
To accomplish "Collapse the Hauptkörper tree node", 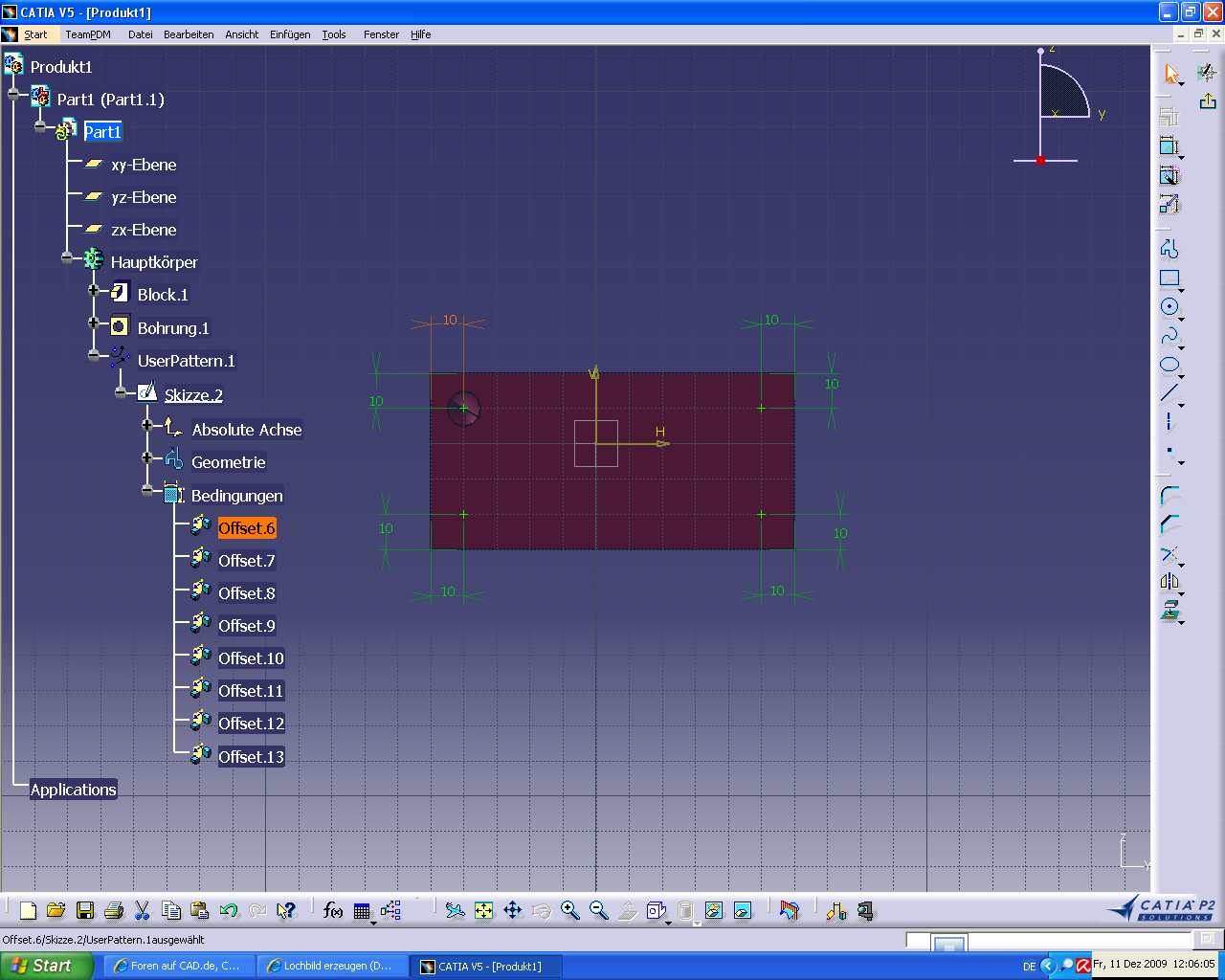I will point(67,257).
